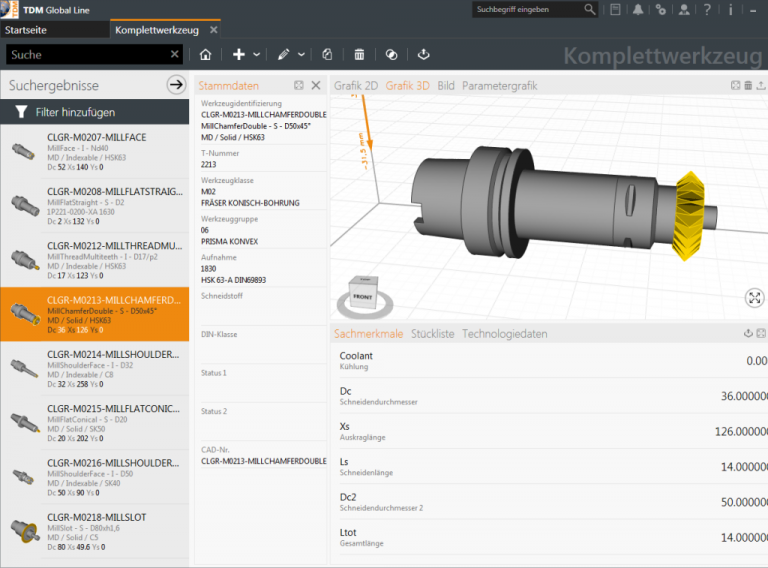This screenshot has width=768, height=568.
Task: Click the plus add-new icon
Action: pos(239,55)
